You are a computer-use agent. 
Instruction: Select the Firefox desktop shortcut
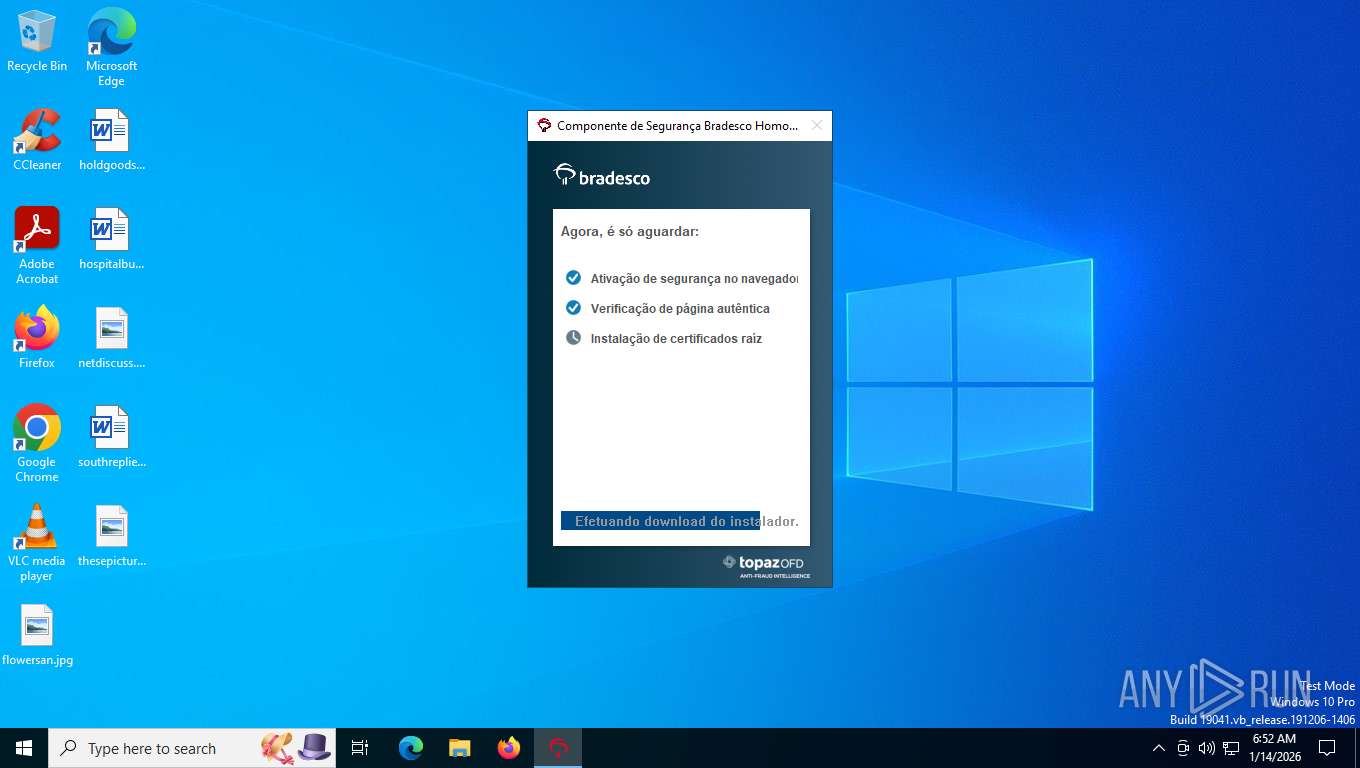(x=37, y=338)
